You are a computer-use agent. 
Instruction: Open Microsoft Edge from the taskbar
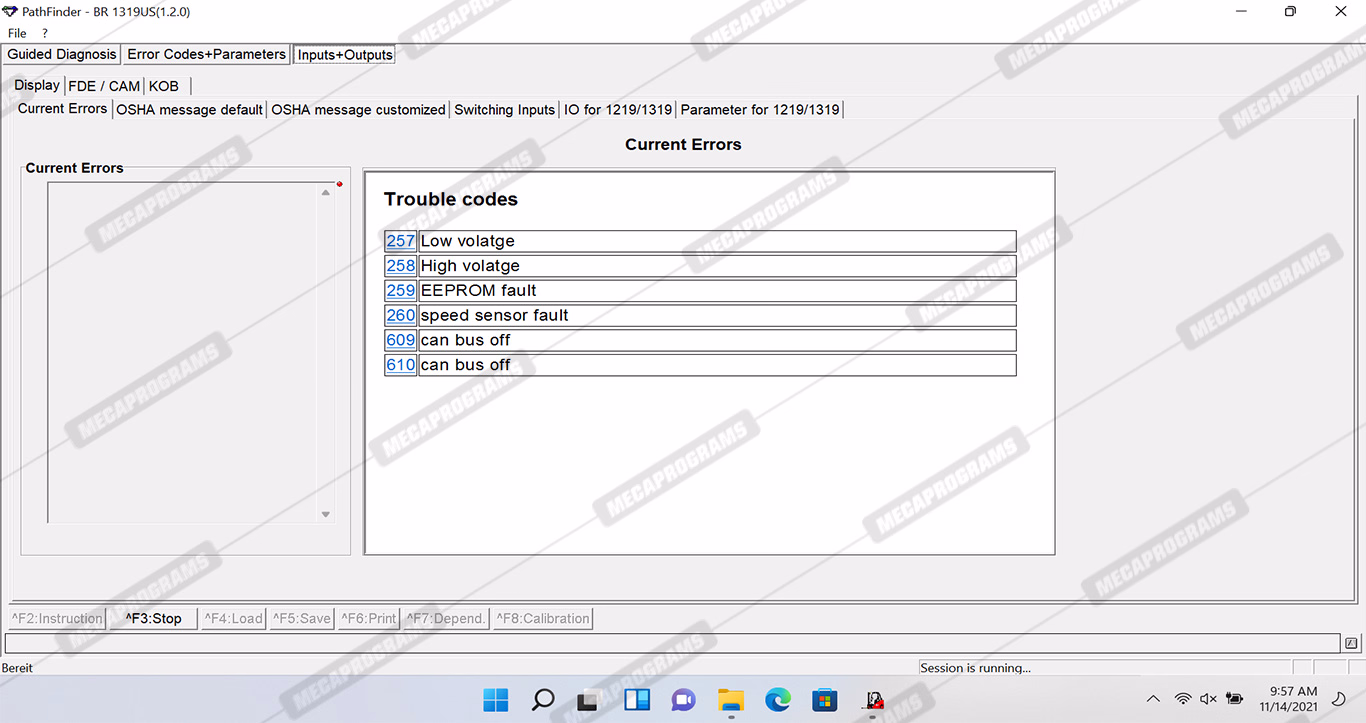pos(778,699)
